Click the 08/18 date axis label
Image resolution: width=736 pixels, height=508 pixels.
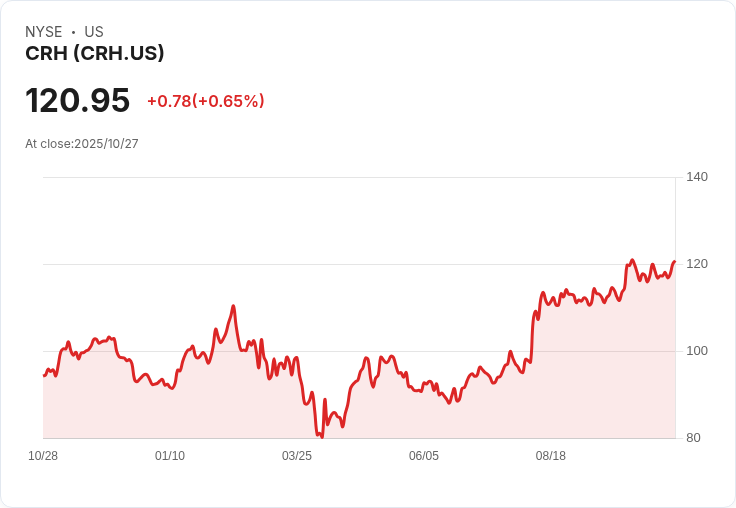[551, 456]
